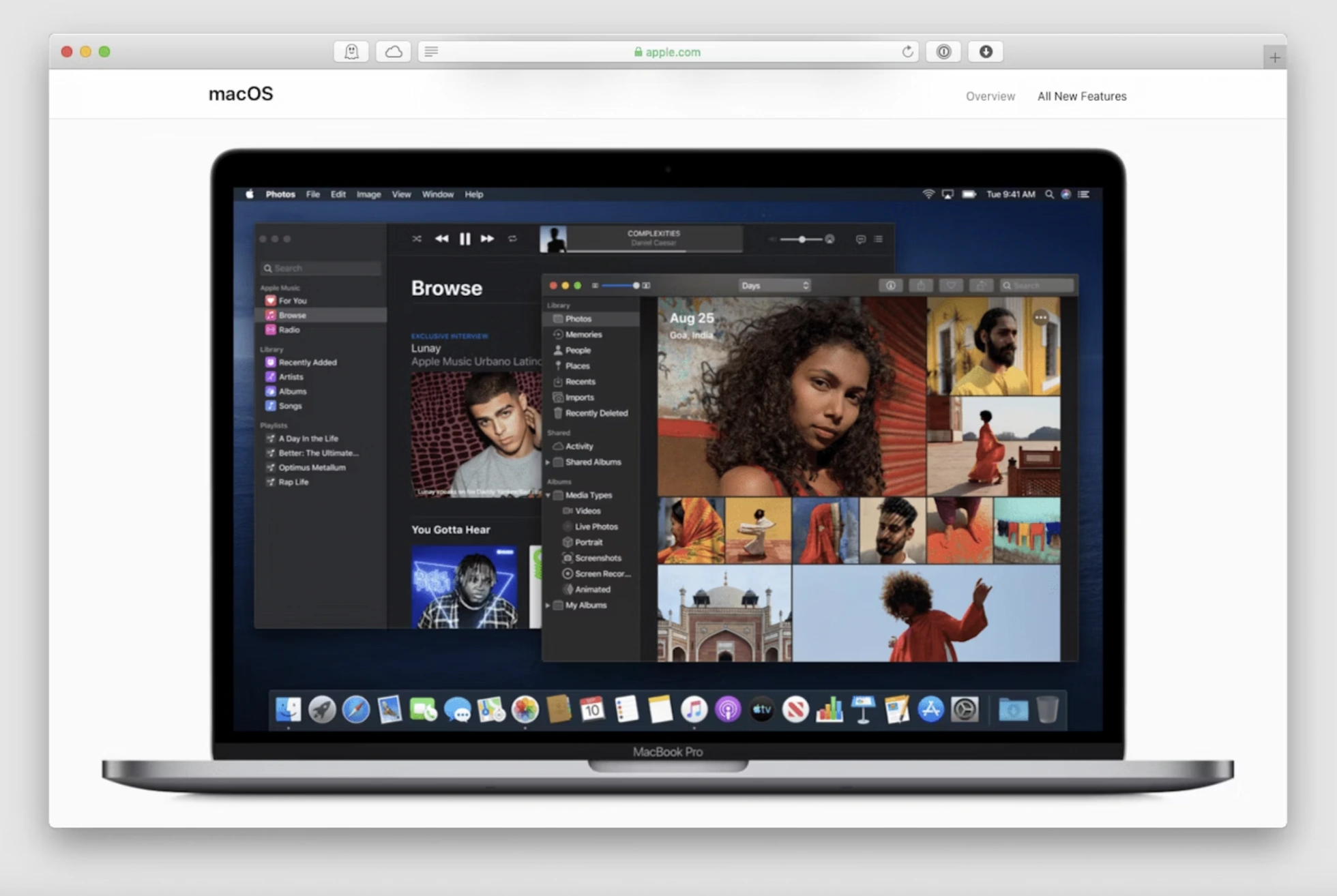Select Places in Photos sidebar
Screen dimensions: 1337x896
coord(591,366)
